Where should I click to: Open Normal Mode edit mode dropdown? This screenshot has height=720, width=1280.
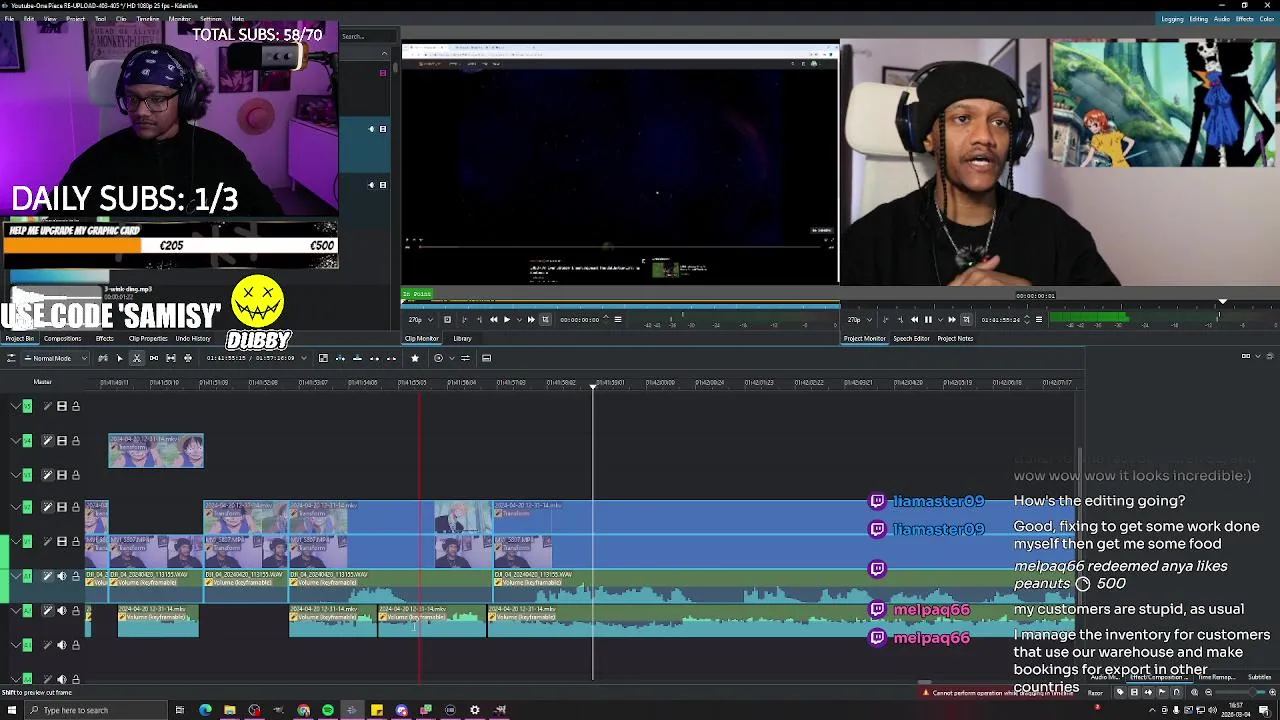(56, 358)
